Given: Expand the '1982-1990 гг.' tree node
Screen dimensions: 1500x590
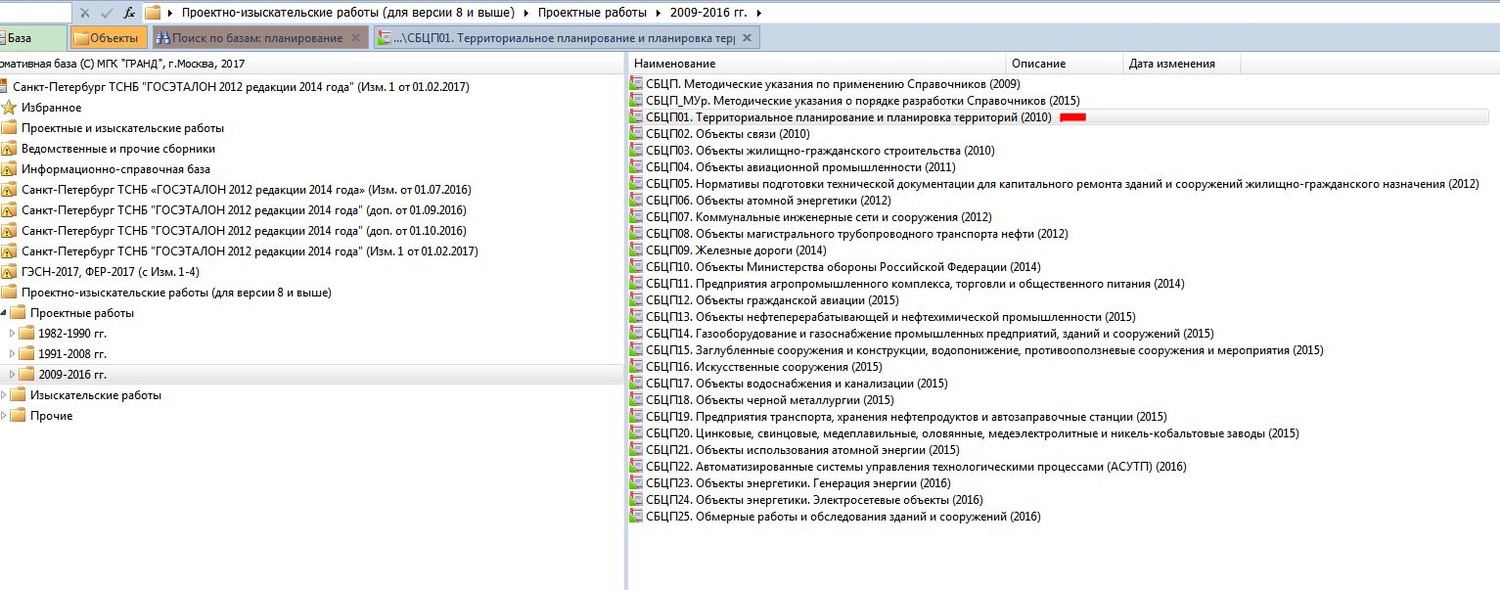Looking at the screenshot, I should pos(13,333).
